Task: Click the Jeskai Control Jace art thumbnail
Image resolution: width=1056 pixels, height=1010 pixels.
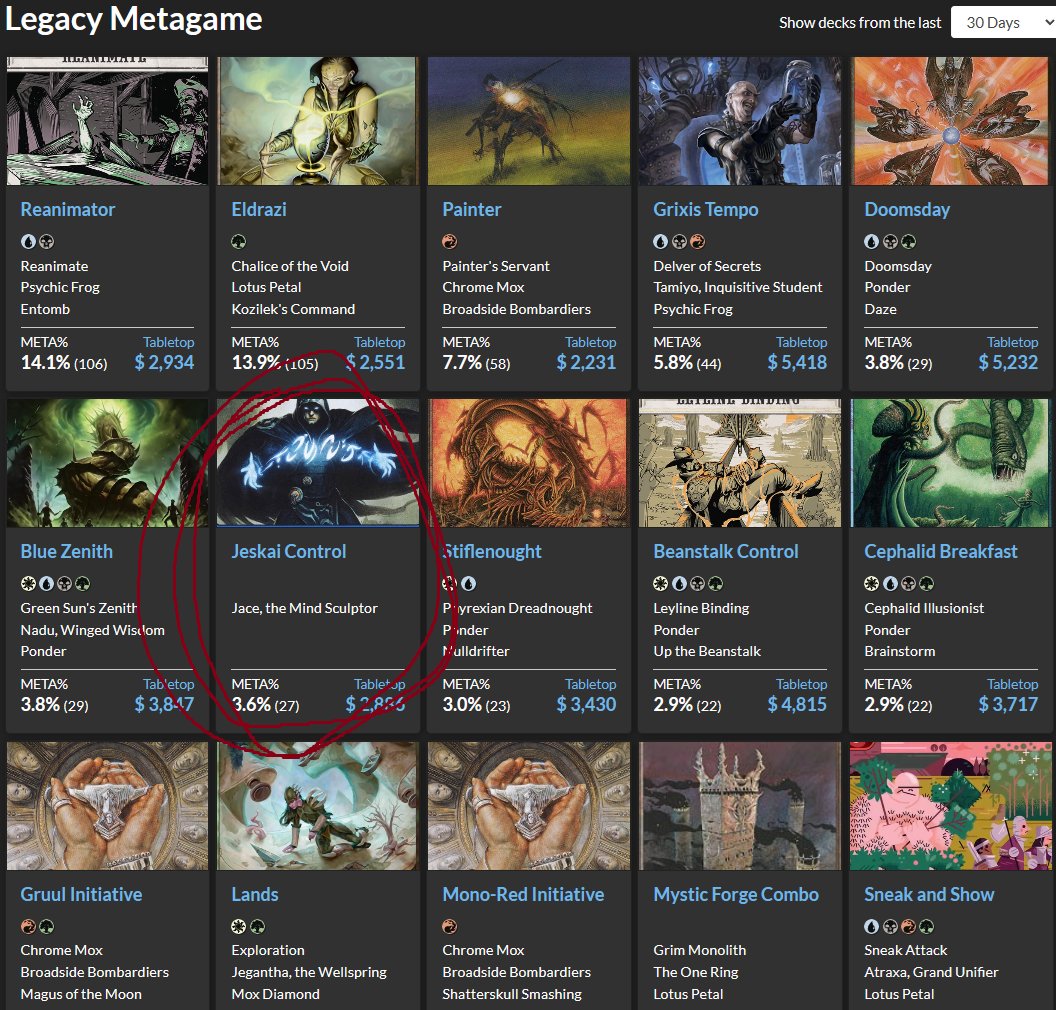Action: (318, 463)
